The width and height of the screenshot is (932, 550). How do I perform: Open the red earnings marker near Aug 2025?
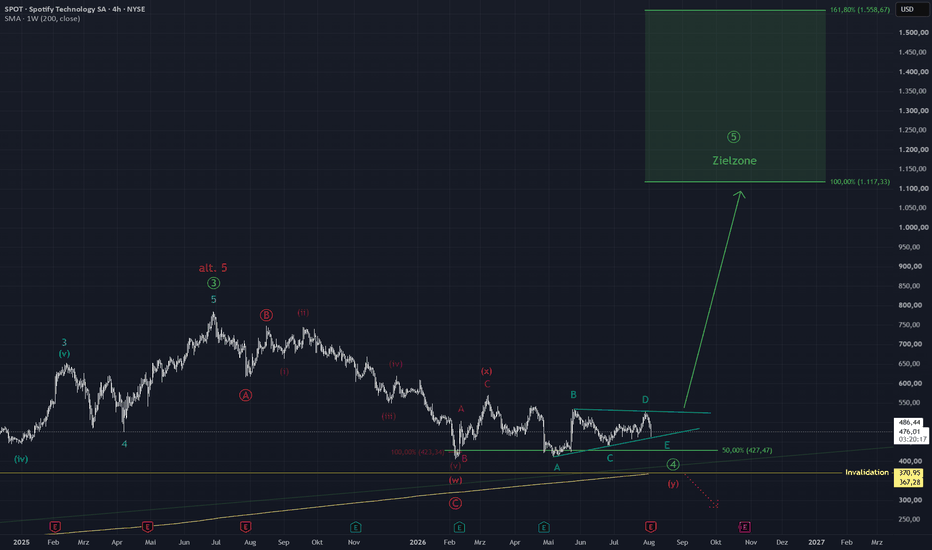click(245, 527)
